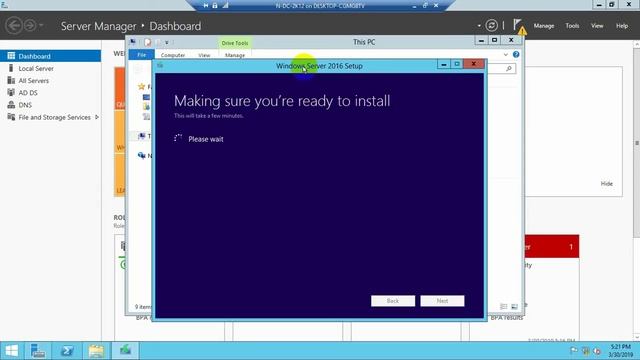
Task: Open the breadcrumb dropdown left of Refresh
Action: [x=479, y=26]
